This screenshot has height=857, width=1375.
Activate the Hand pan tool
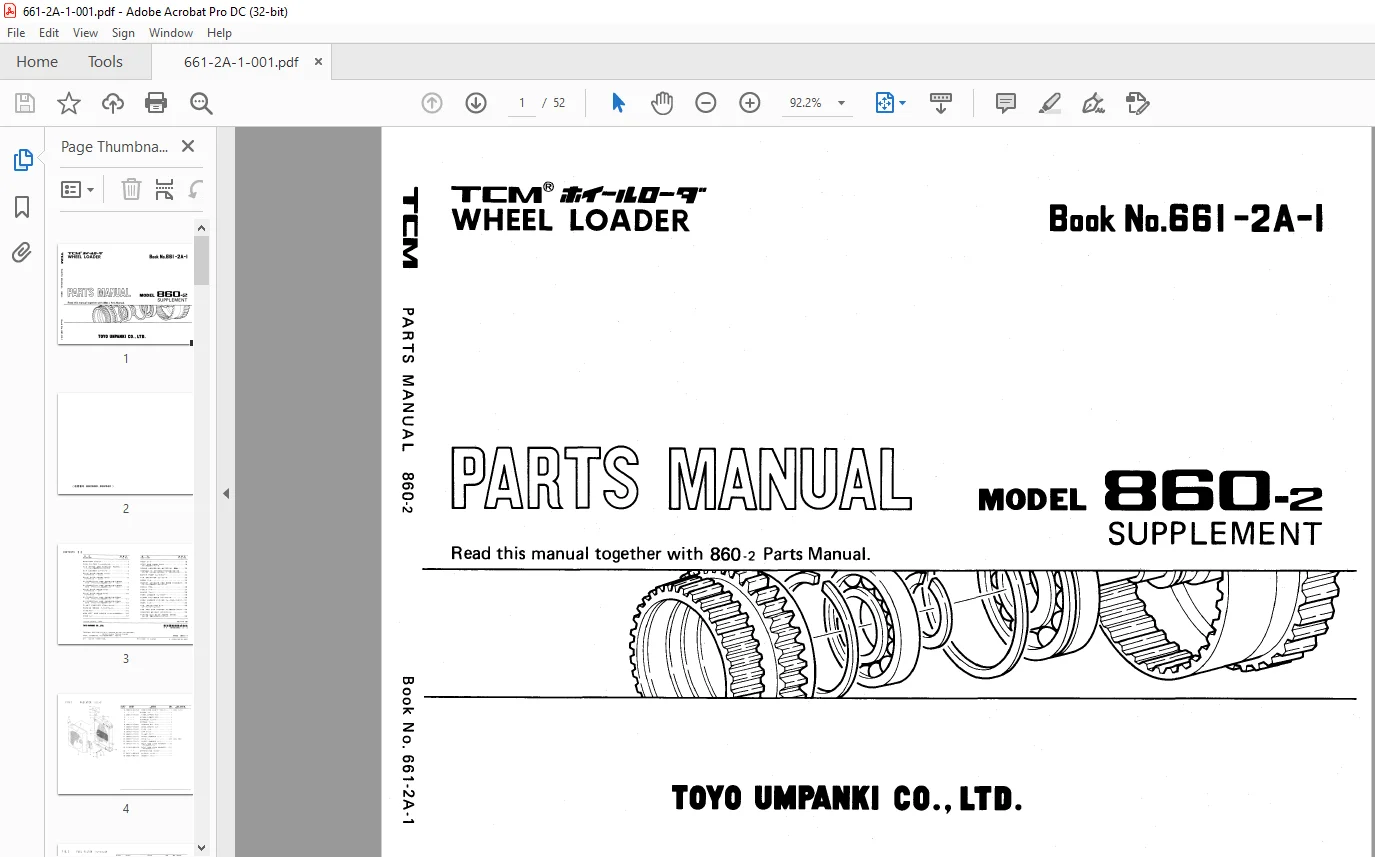(662, 103)
